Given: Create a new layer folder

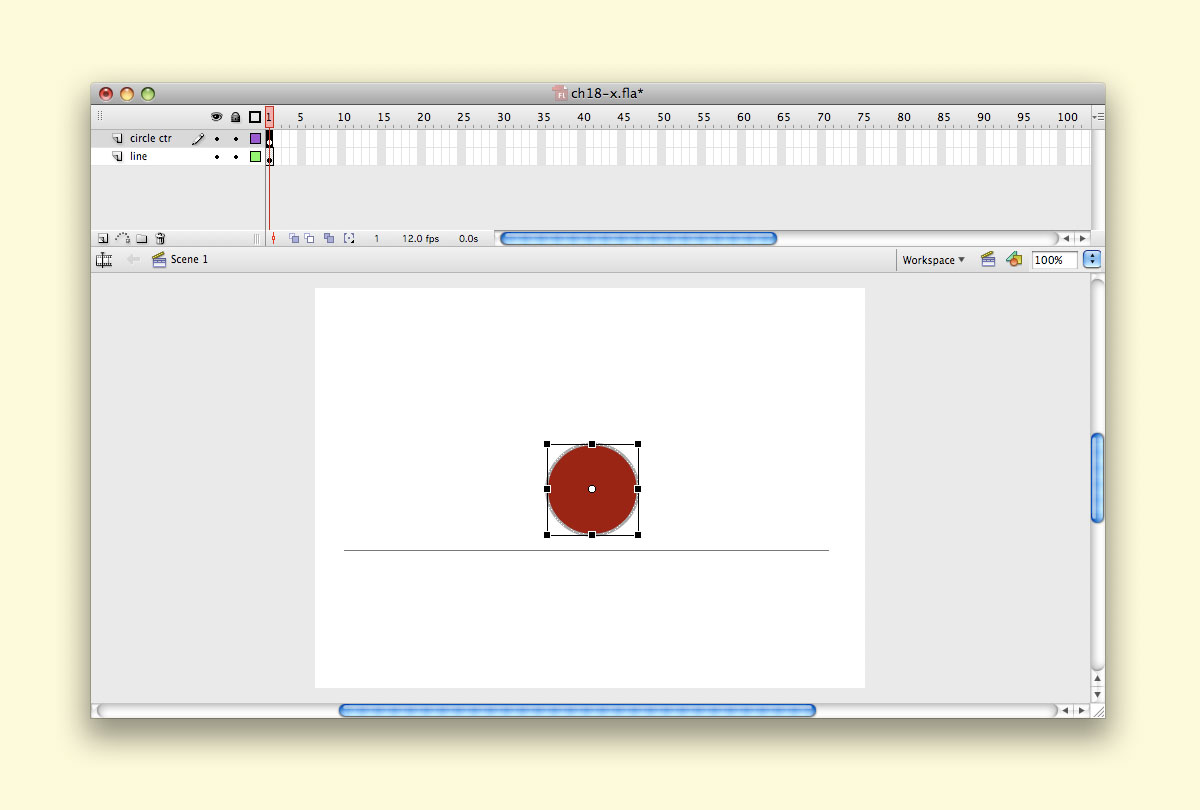Looking at the screenshot, I should point(141,238).
